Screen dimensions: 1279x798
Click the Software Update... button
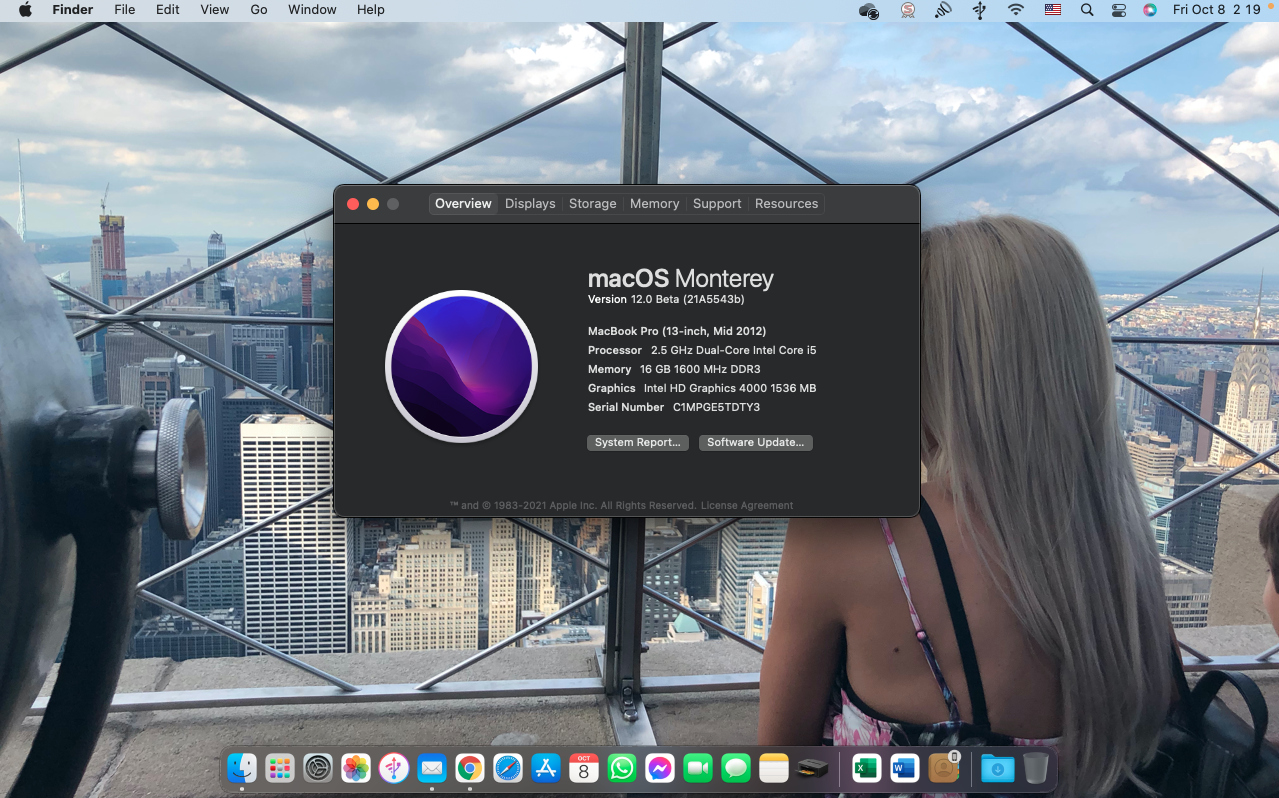coord(756,442)
